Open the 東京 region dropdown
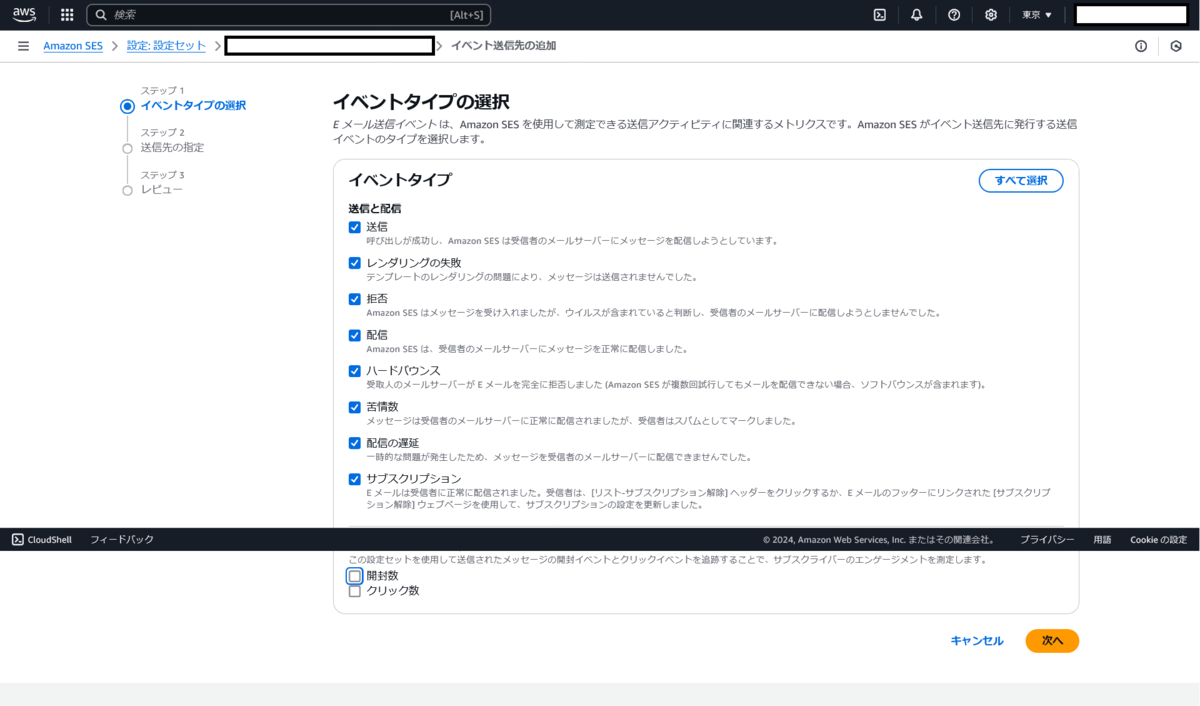Screen dimensions: 1200x706 click(x=1037, y=15)
